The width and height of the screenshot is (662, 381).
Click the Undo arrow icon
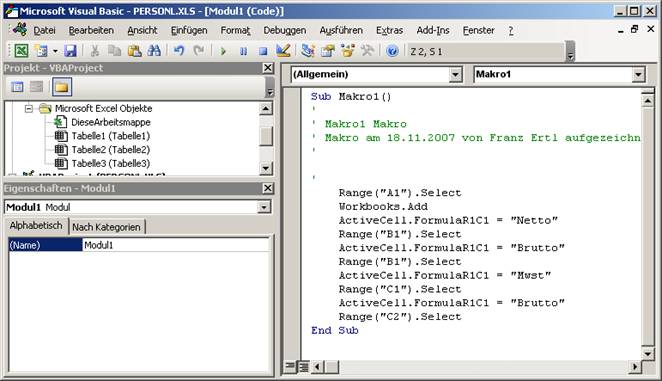[179, 51]
